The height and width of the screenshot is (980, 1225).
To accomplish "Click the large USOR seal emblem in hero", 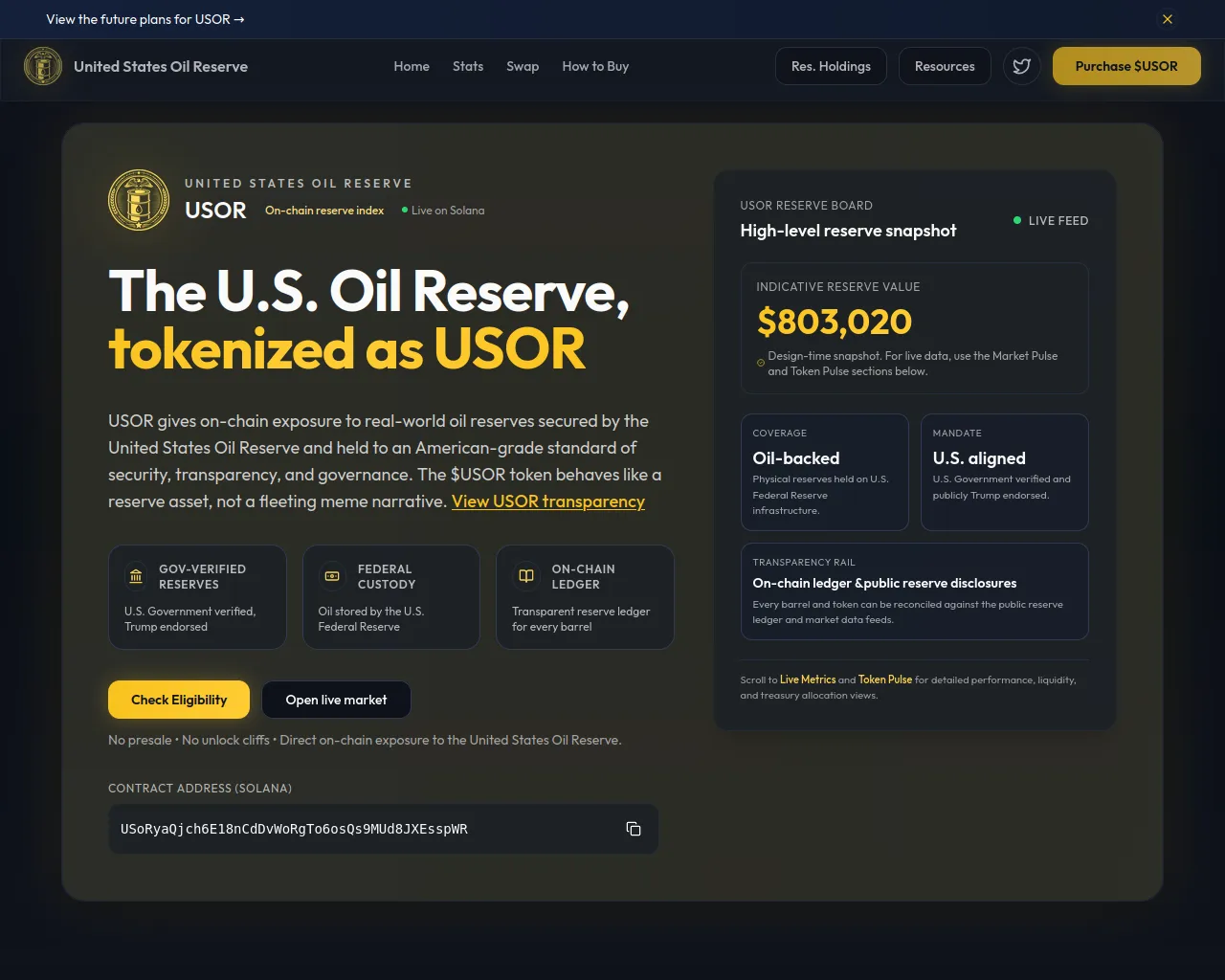I will 139,200.
